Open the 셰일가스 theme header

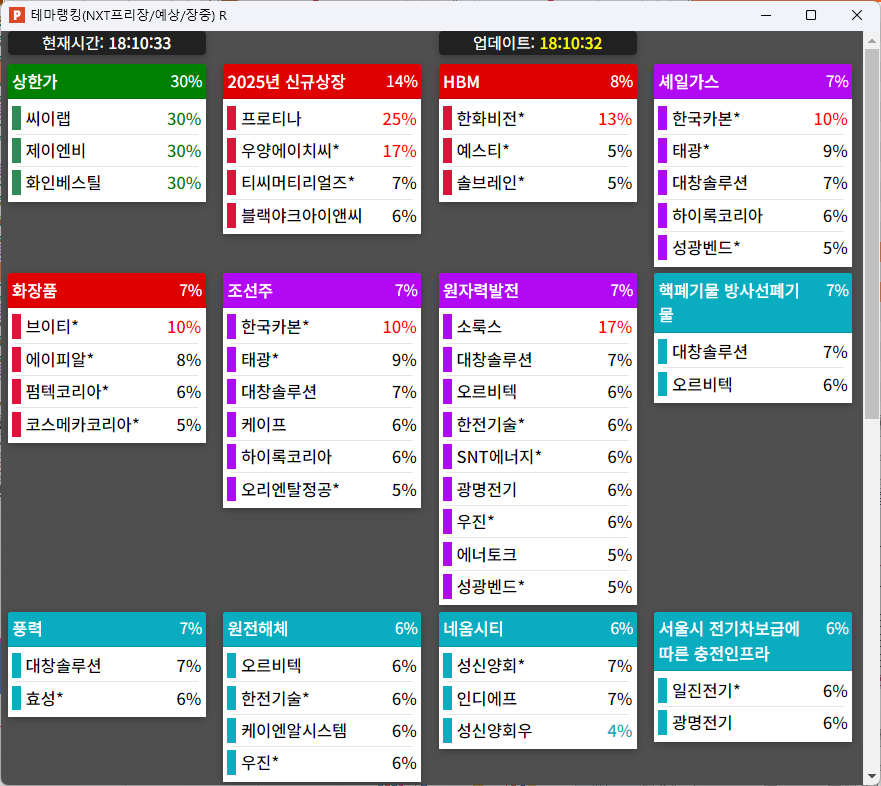click(753, 82)
